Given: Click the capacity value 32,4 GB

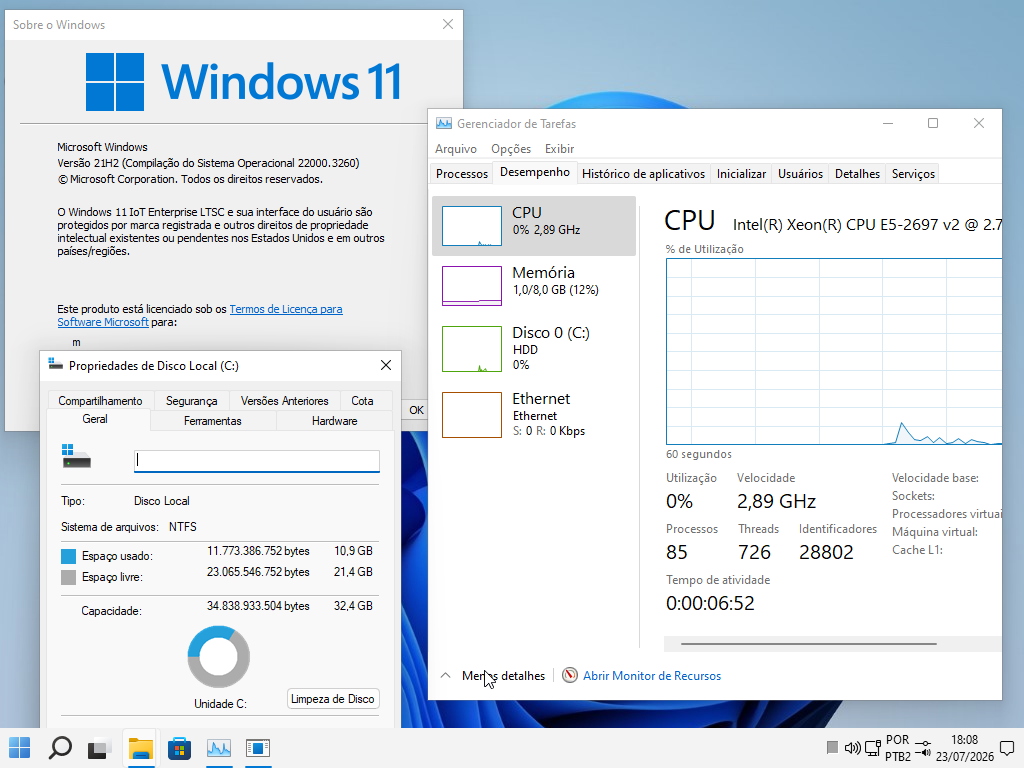Looking at the screenshot, I should point(353,606).
